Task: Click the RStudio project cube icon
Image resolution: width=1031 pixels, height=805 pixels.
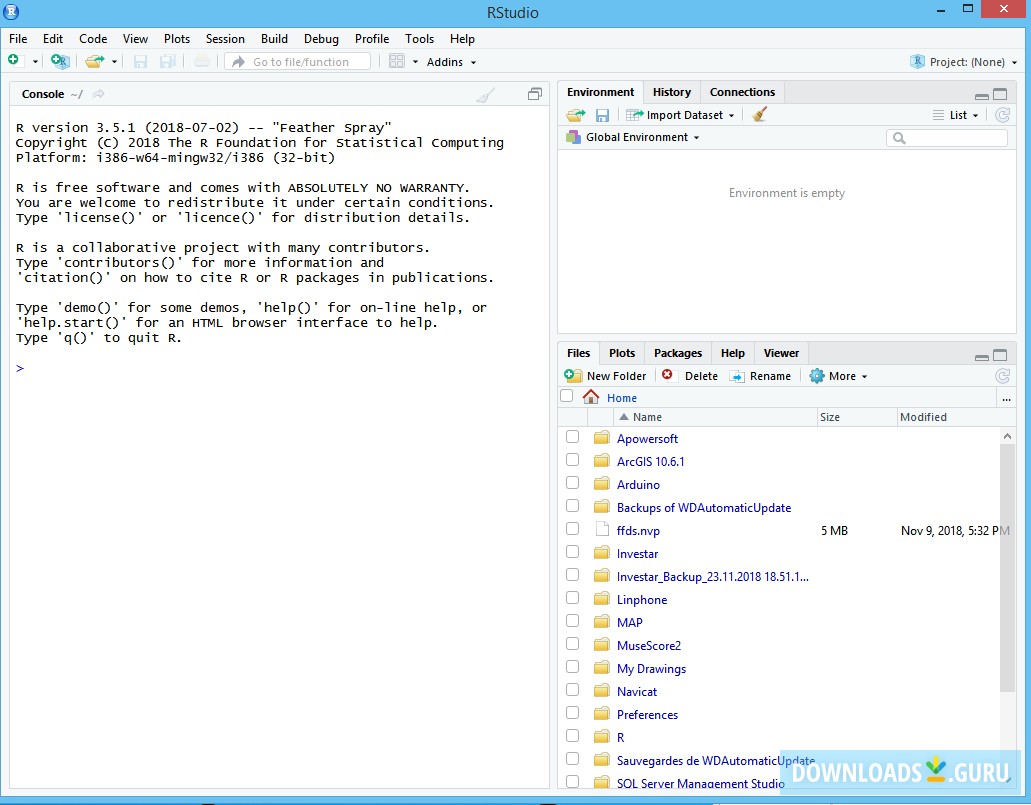Action: coord(917,61)
